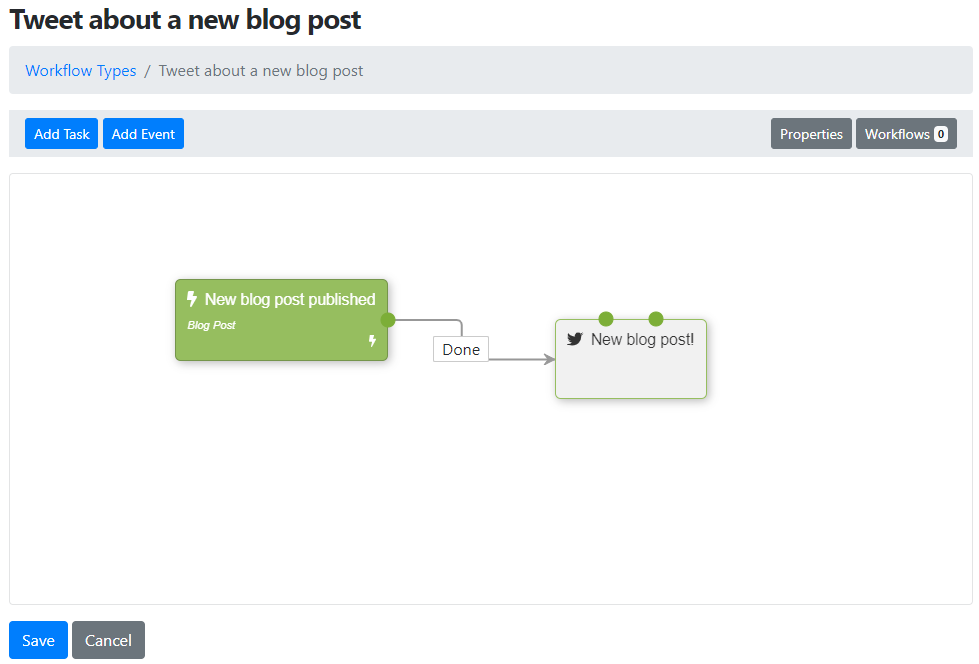
Task: Click the Twitter bird icon on task
Action: point(574,339)
